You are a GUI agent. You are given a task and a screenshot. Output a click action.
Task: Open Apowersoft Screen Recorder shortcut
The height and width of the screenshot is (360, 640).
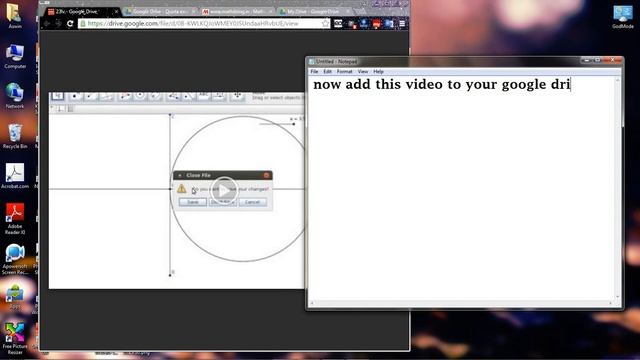coord(15,260)
